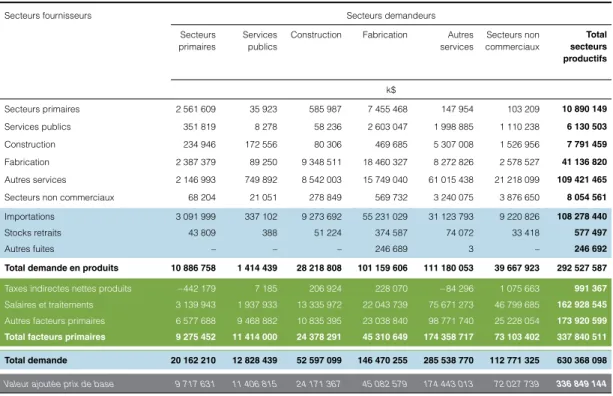
Task: Click the 'Total secteurs productifs' column header
Action: (x=585, y=47)
